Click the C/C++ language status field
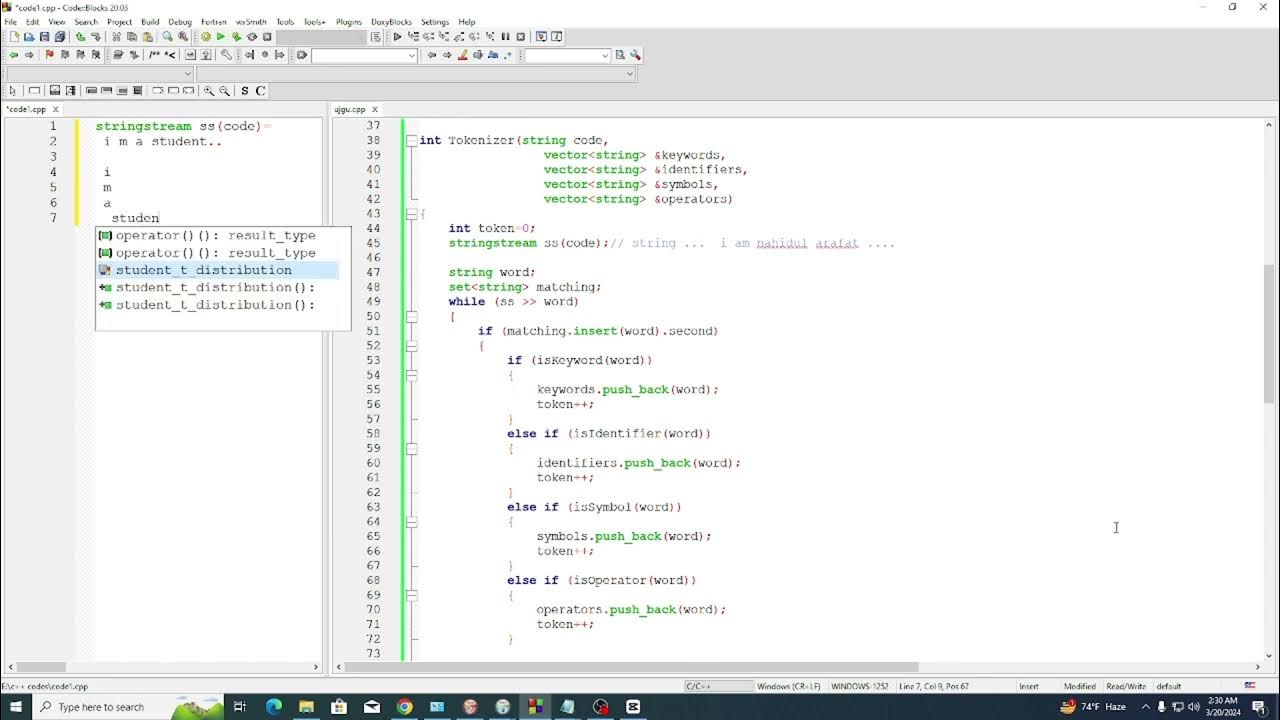 coord(718,686)
